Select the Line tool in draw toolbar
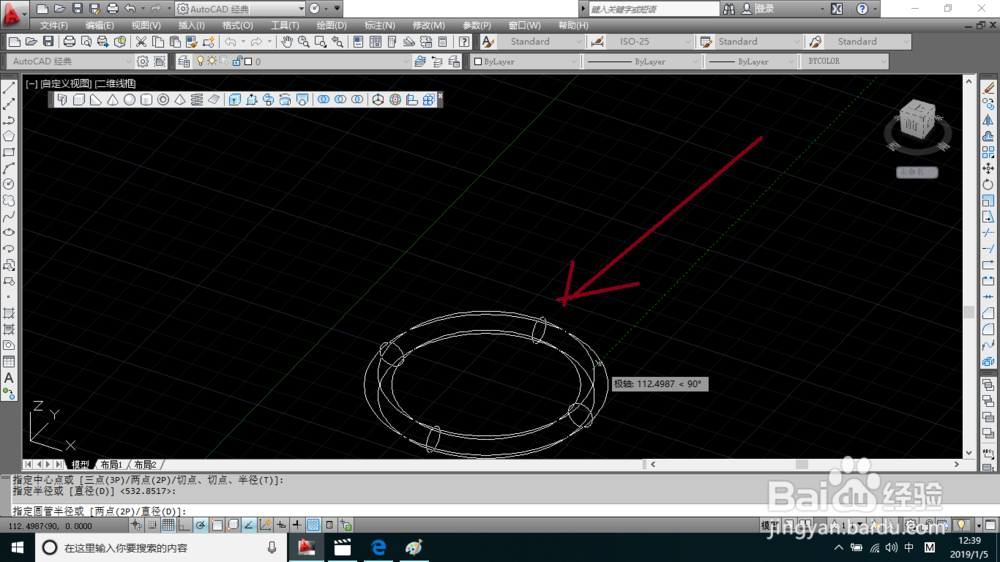This screenshot has width=1000, height=562. tap(9, 88)
